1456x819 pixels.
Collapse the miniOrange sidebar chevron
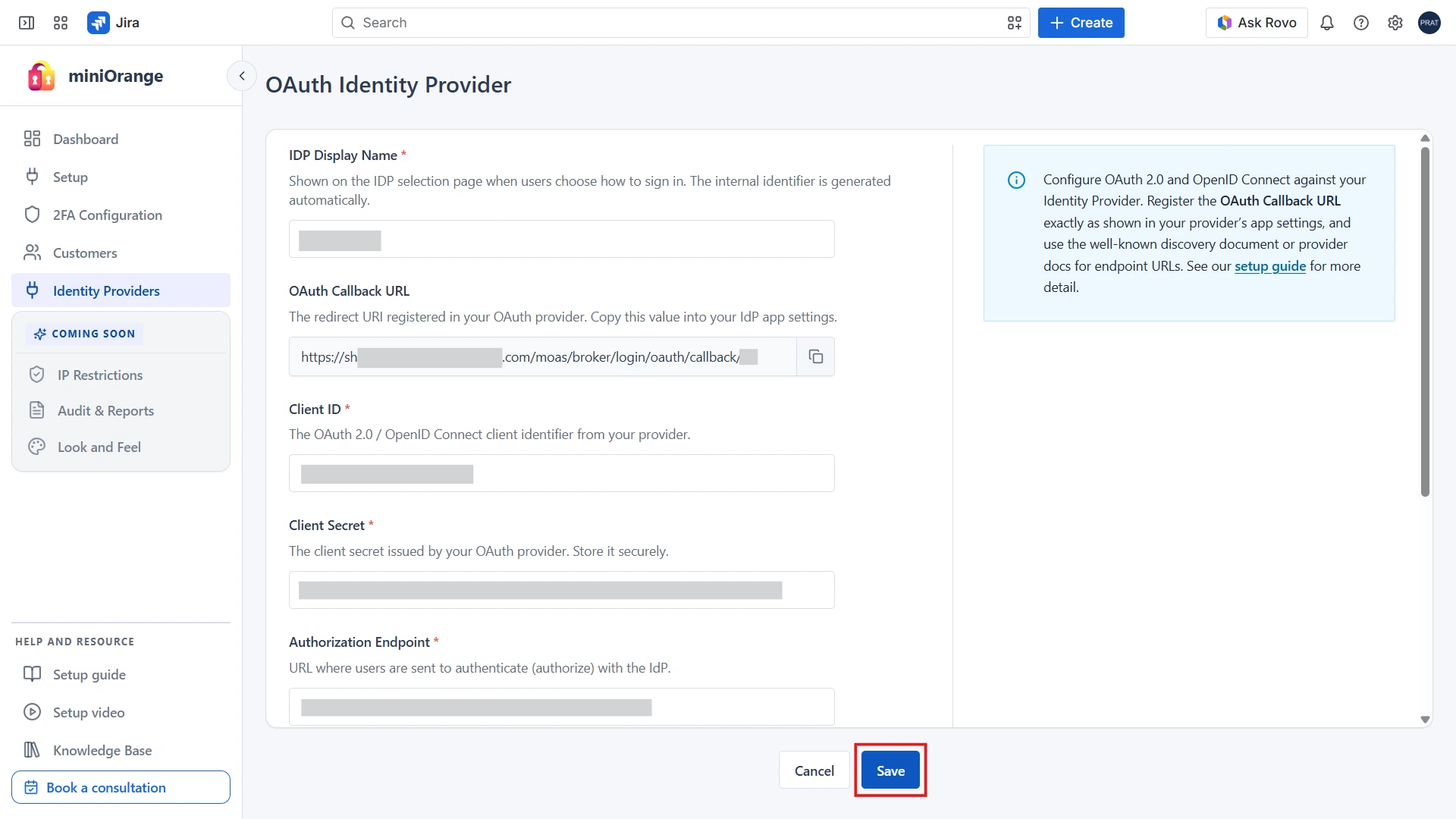[x=242, y=76]
